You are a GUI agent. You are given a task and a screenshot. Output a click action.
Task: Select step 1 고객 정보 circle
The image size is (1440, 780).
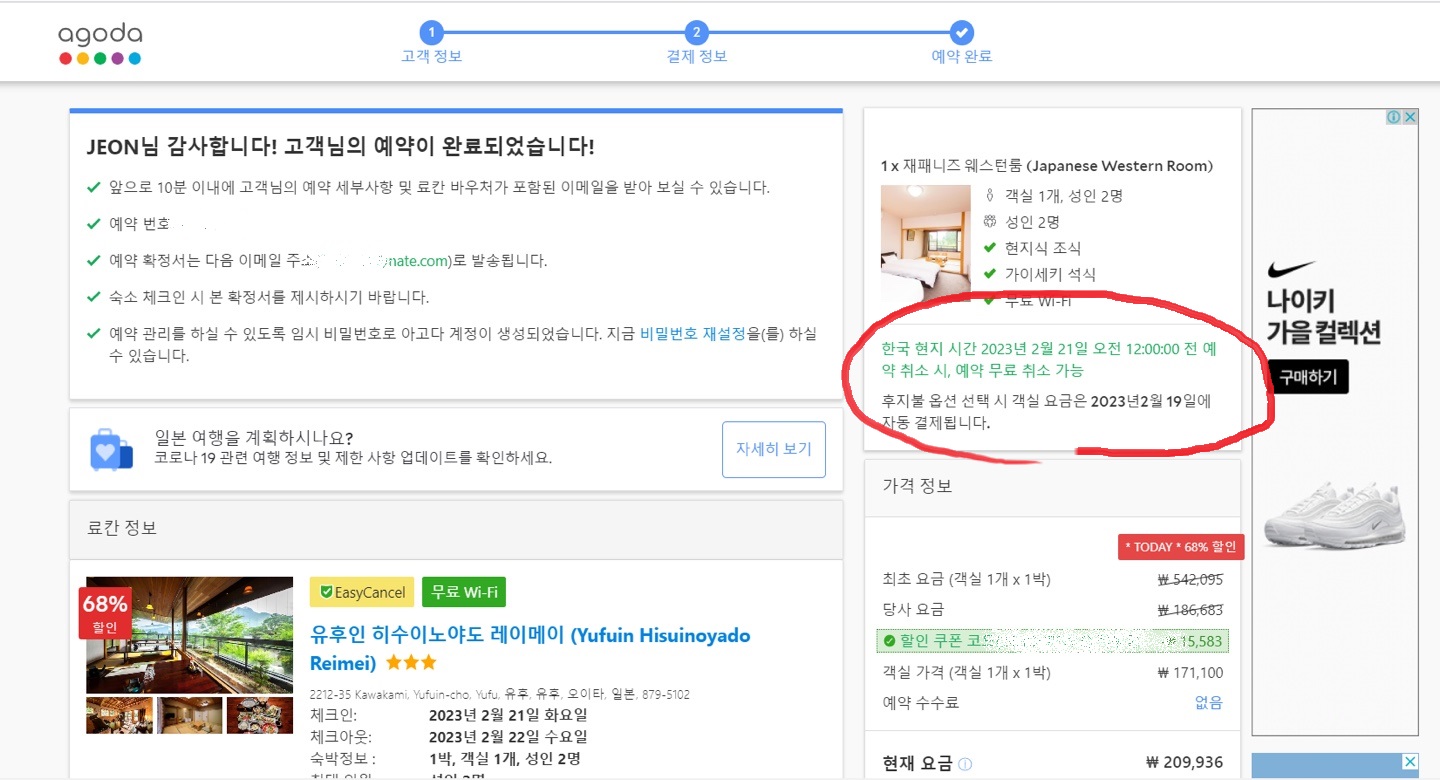coord(431,33)
